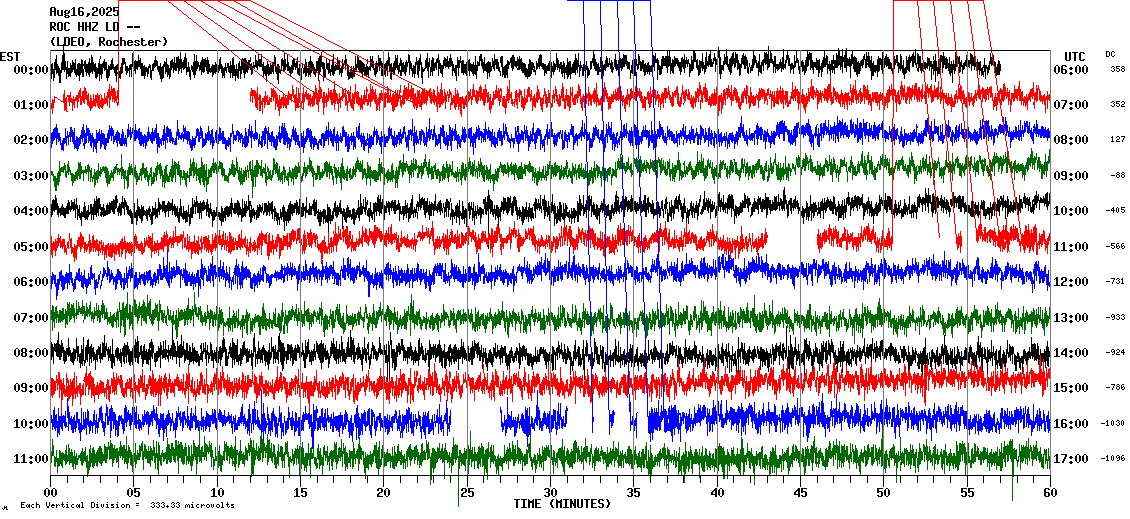Click the Aug16,2025 date label
Viewport: 1130px width, 519px height.
[83, 12]
